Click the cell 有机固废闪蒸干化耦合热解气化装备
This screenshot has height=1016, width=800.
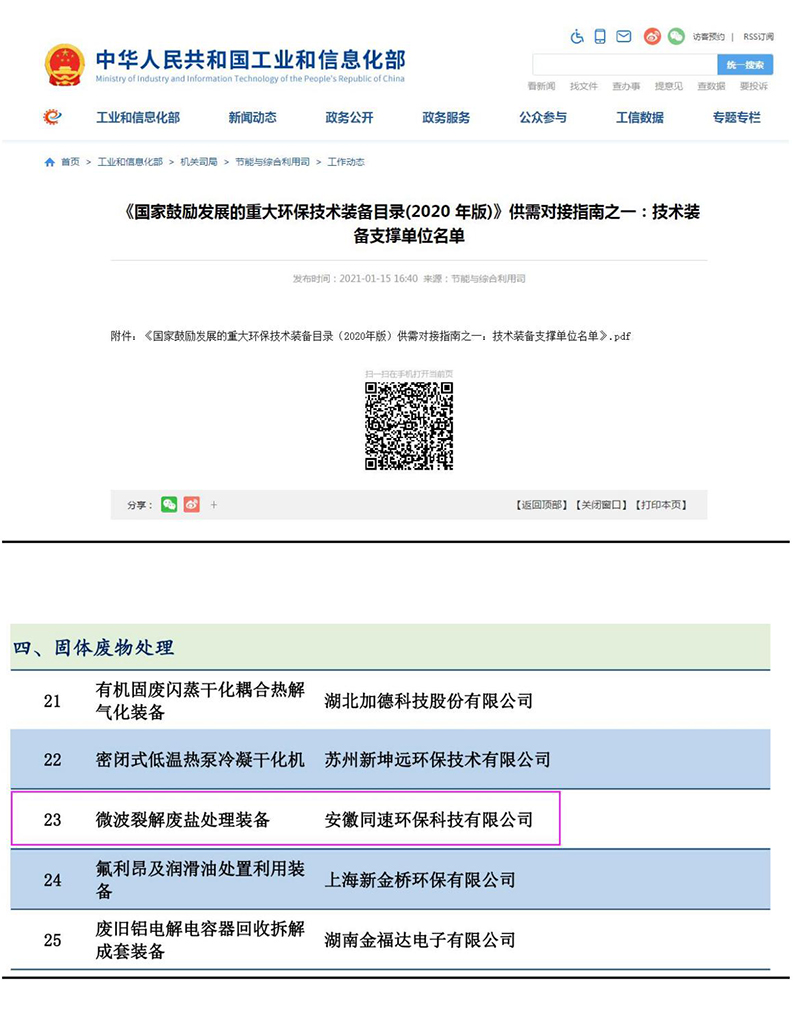click(x=200, y=700)
